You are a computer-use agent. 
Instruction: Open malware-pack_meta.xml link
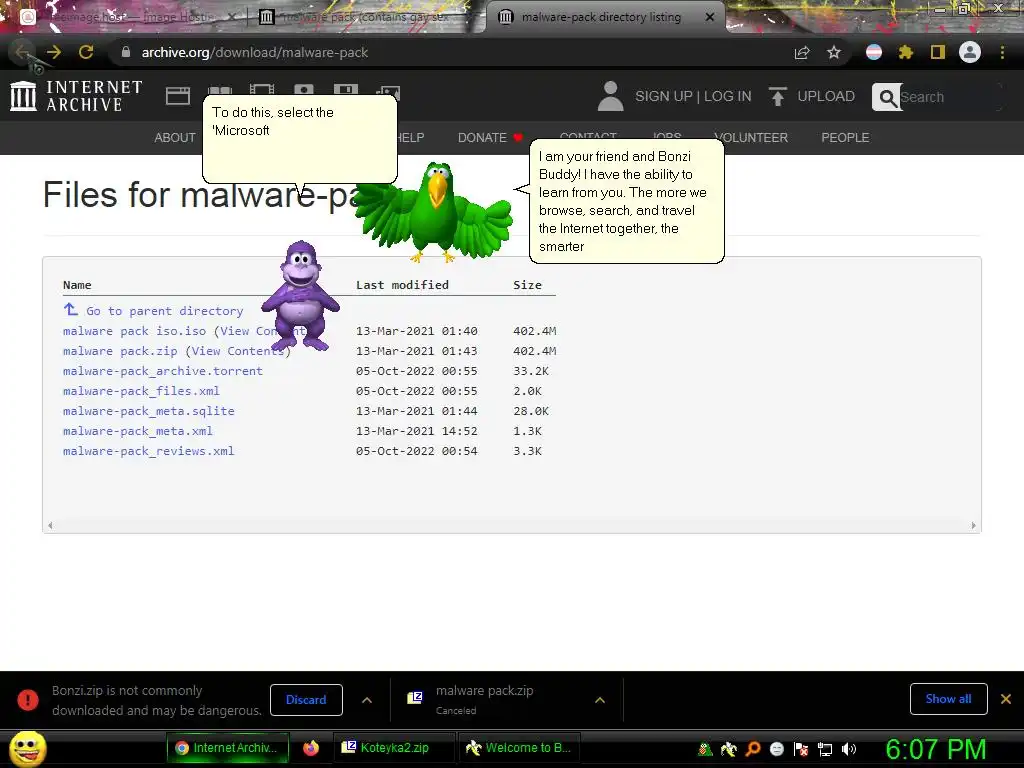tap(138, 431)
